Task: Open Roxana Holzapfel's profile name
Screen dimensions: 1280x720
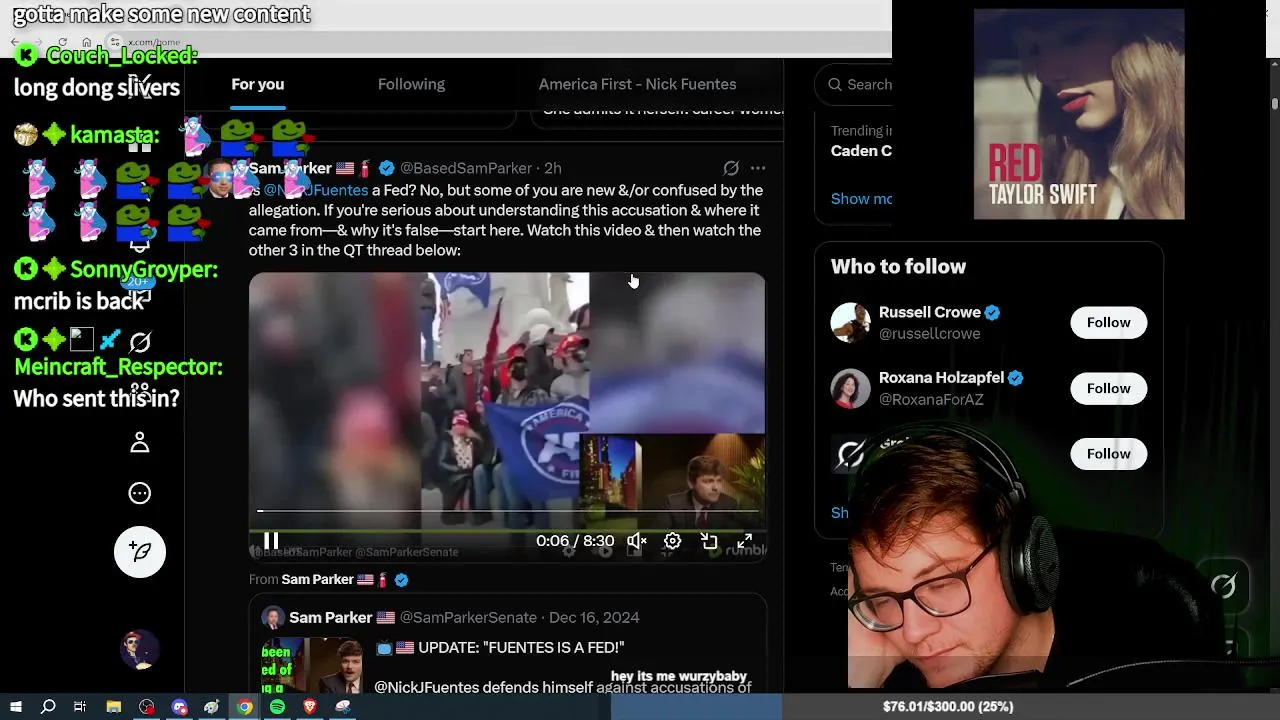Action: click(x=940, y=378)
